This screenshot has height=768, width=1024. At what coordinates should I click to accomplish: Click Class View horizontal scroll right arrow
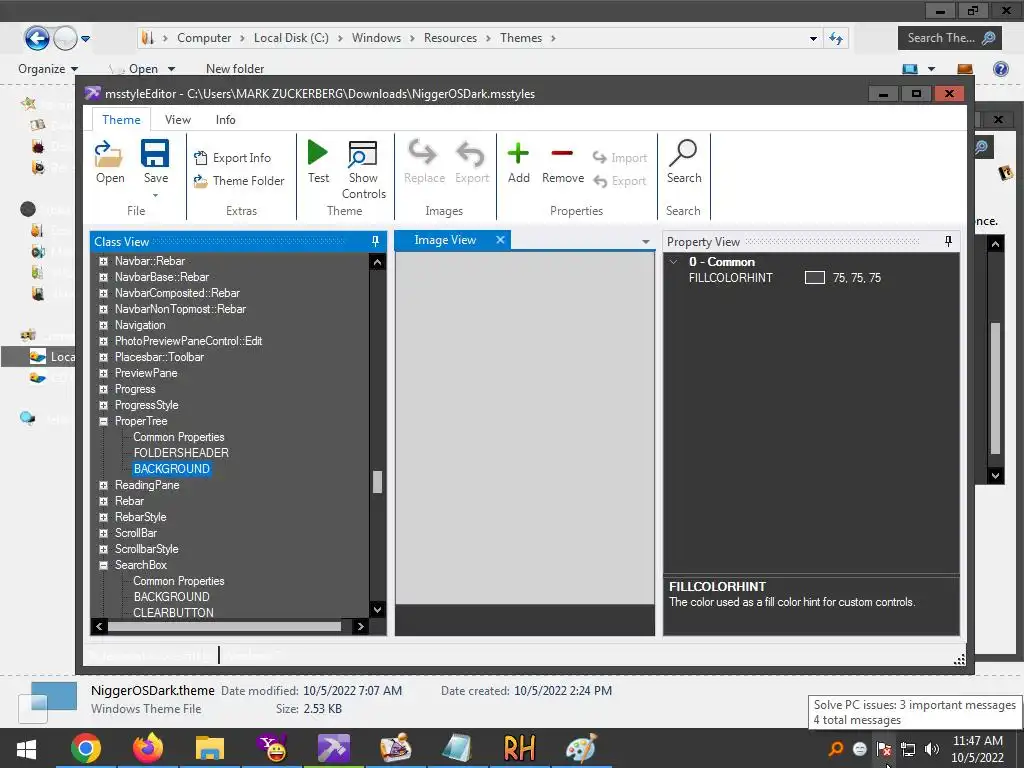(x=360, y=626)
